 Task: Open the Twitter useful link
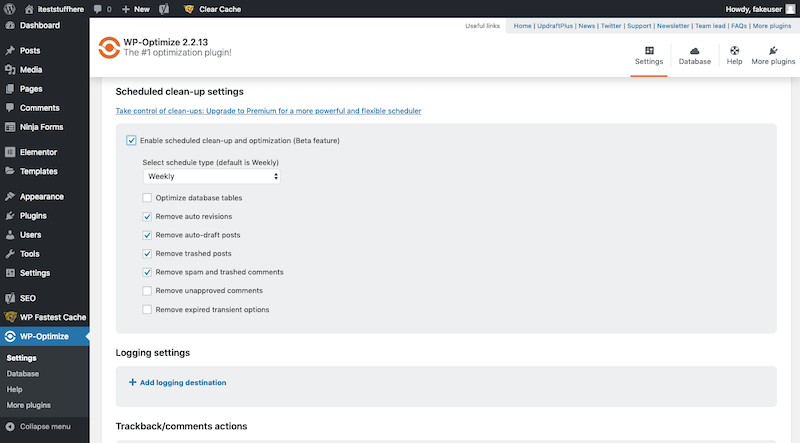coord(611,26)
